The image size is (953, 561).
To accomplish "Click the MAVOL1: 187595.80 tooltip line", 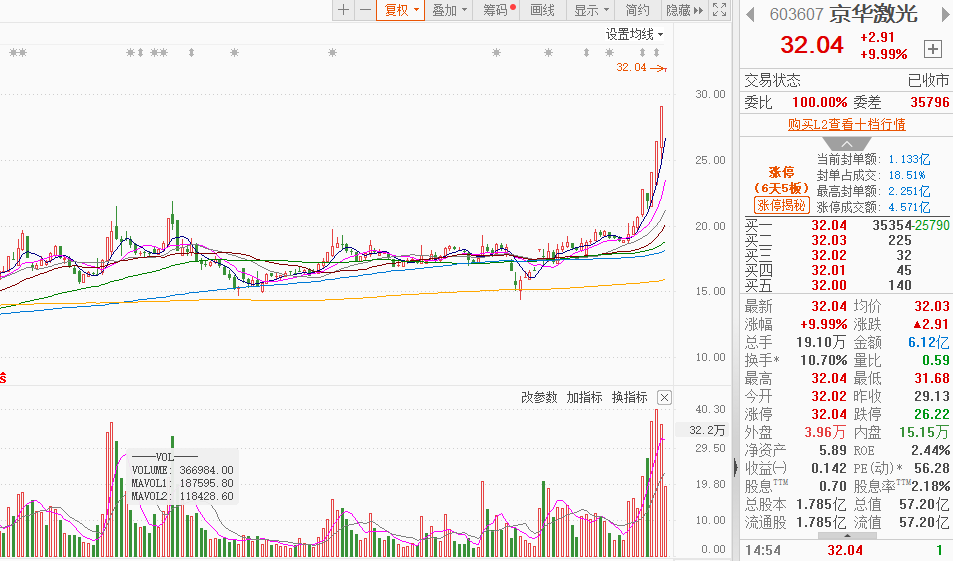I will click(x=182, y=483).
